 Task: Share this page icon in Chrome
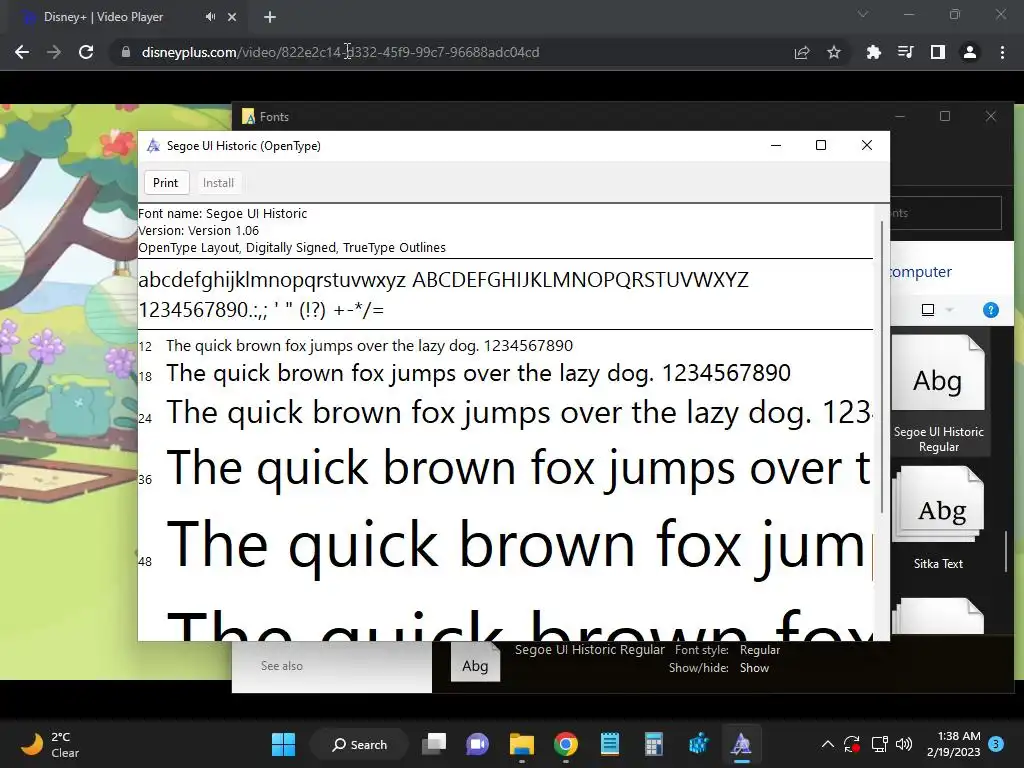pos(802,52)
